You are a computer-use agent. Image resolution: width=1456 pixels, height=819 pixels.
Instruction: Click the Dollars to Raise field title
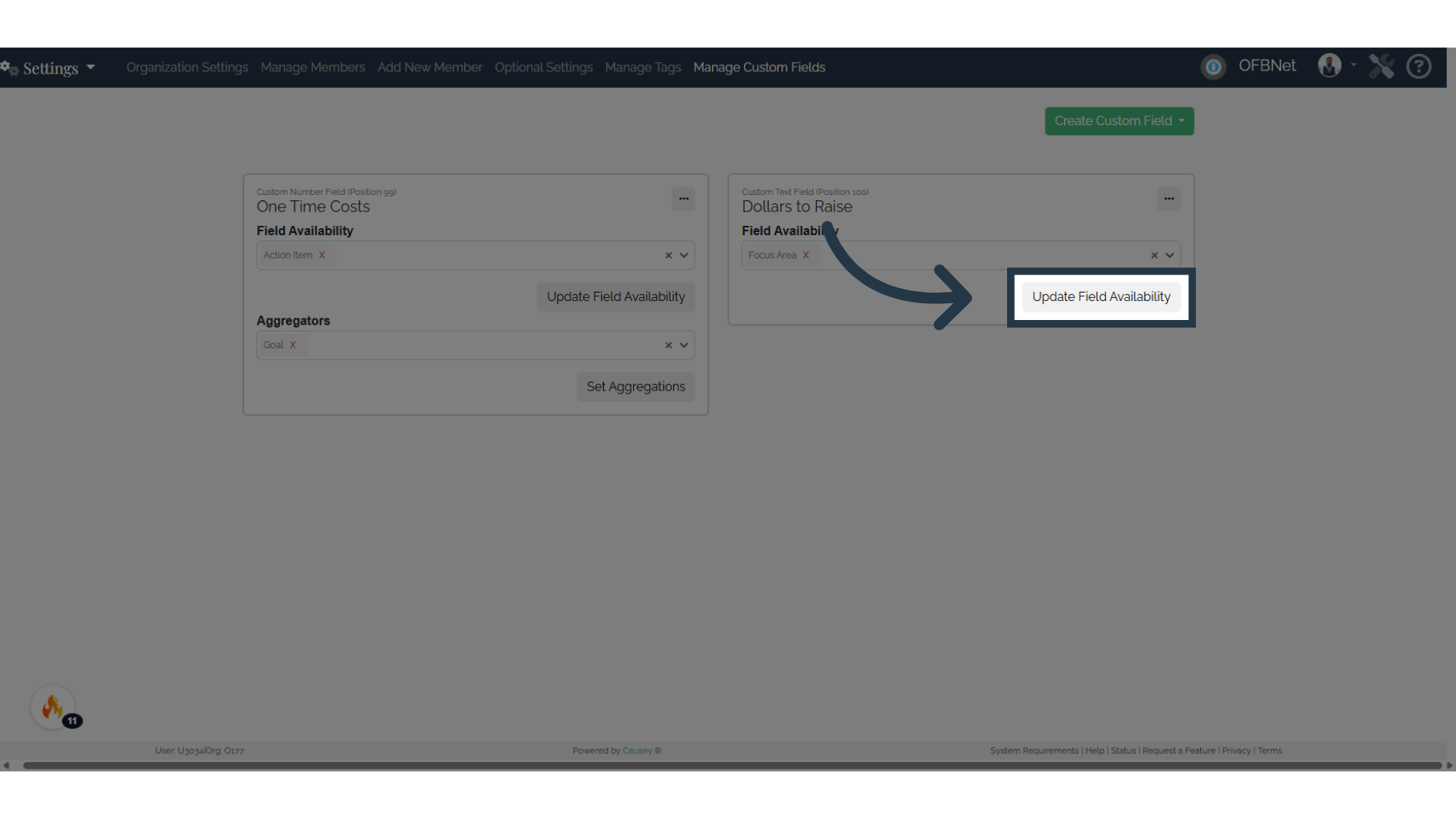click(797, 207)
